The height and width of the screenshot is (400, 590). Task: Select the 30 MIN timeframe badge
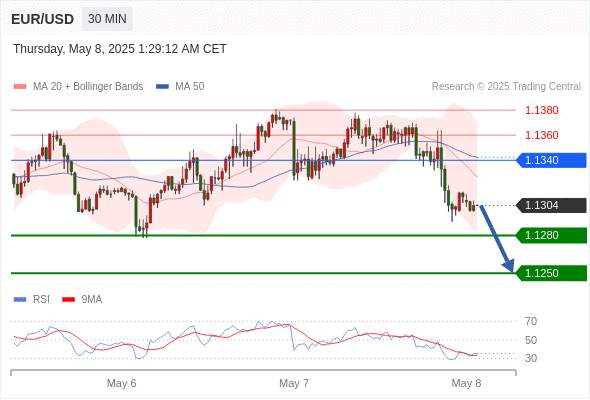coord(107,18)
